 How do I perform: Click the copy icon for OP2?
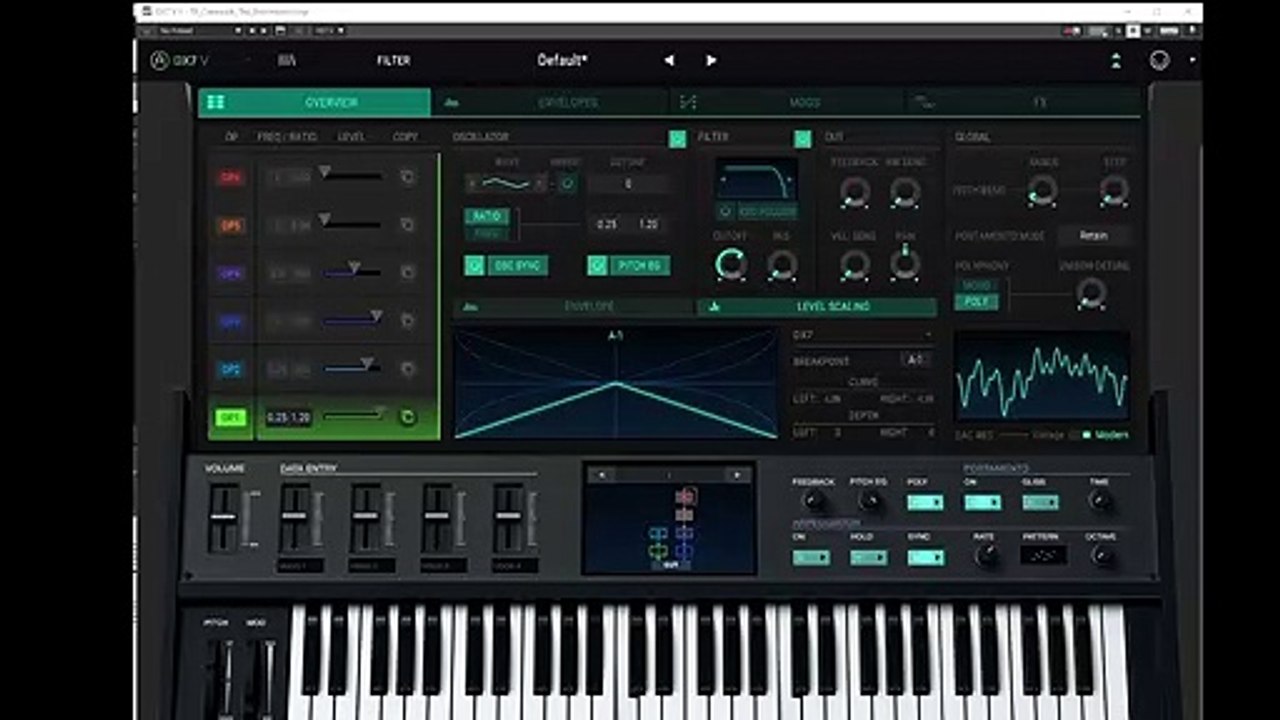point(407,369)
